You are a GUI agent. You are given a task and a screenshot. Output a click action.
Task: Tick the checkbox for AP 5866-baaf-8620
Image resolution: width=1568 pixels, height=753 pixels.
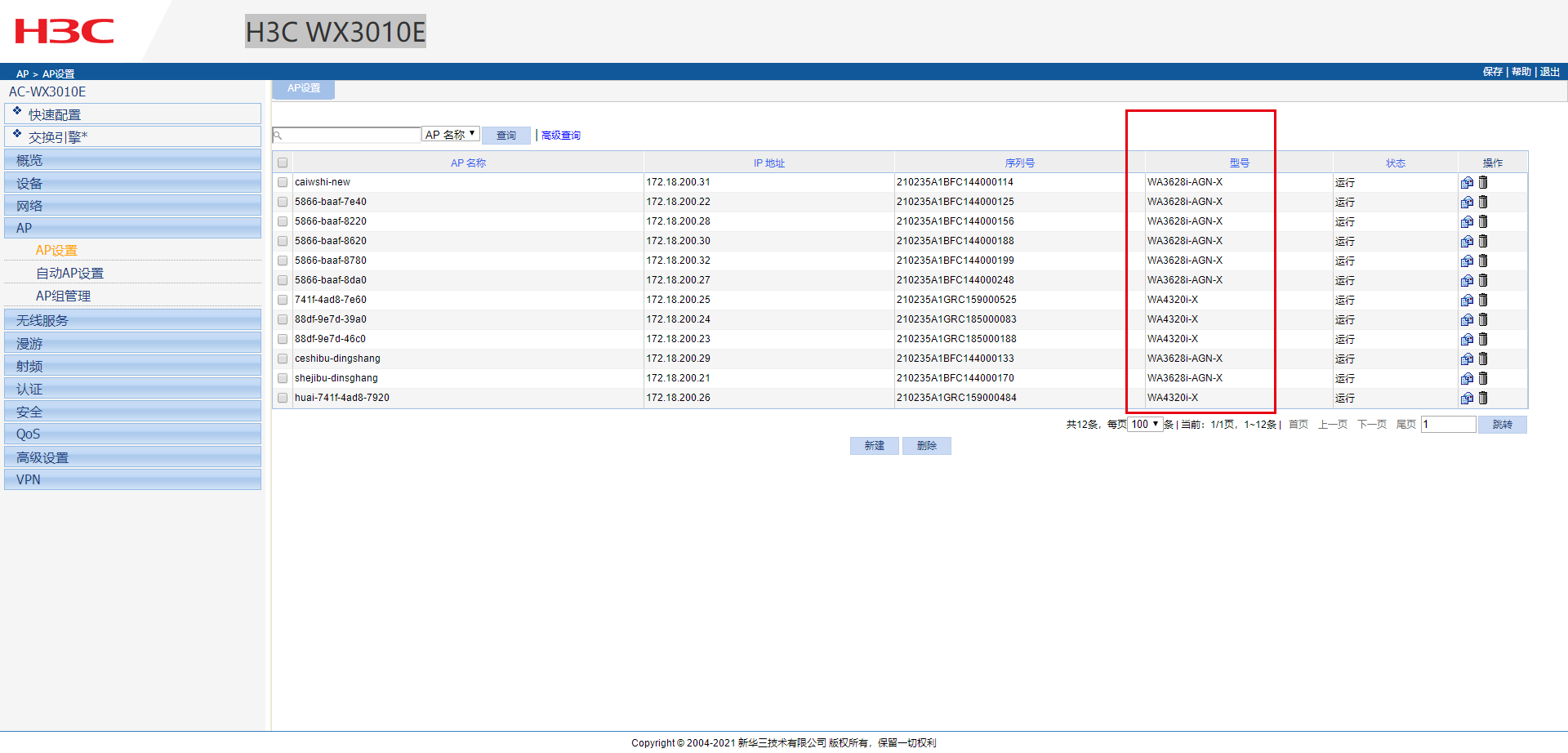click(283, 241)
